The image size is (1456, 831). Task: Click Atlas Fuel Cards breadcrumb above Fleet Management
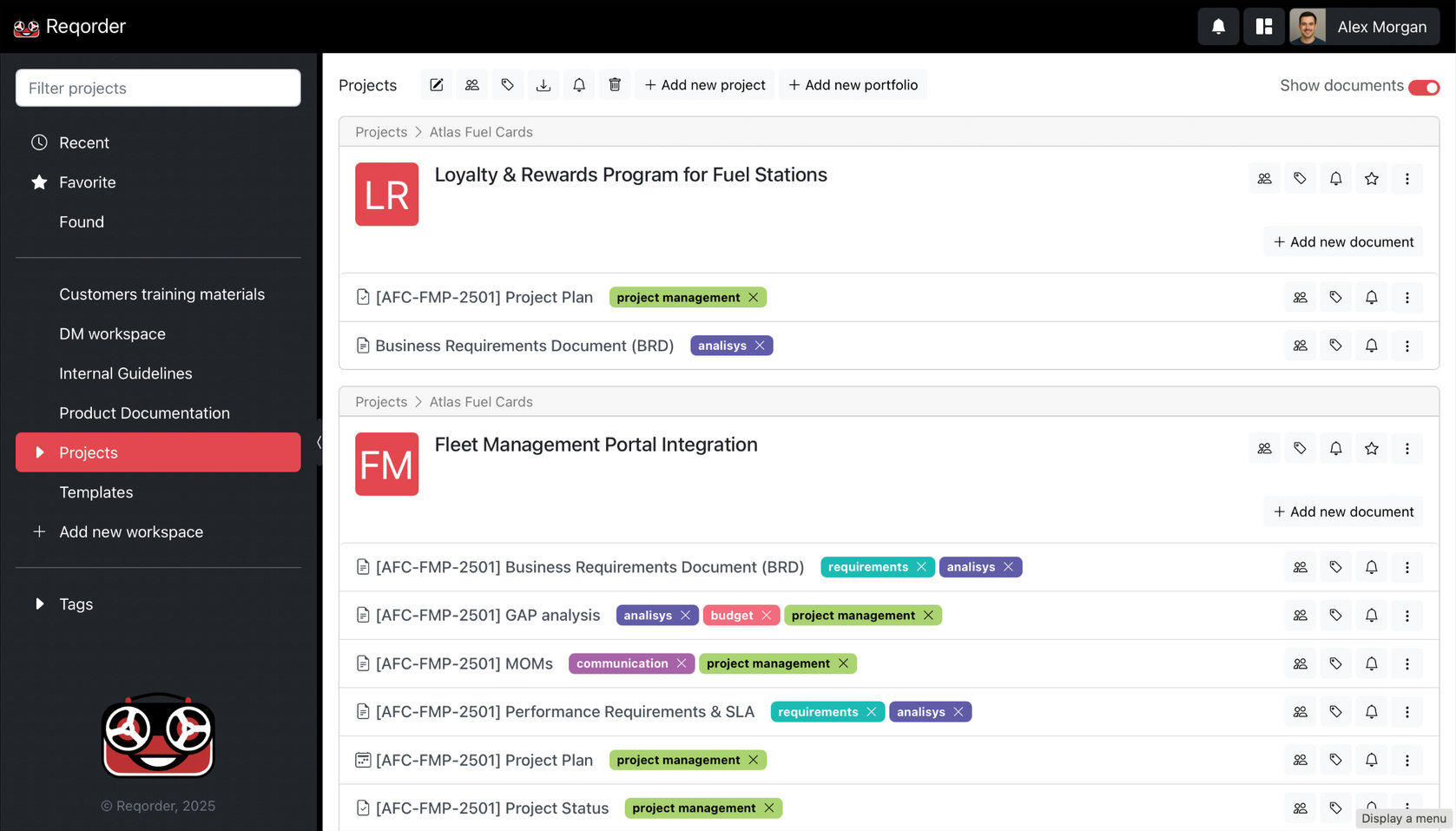click(x=481, y=402)
